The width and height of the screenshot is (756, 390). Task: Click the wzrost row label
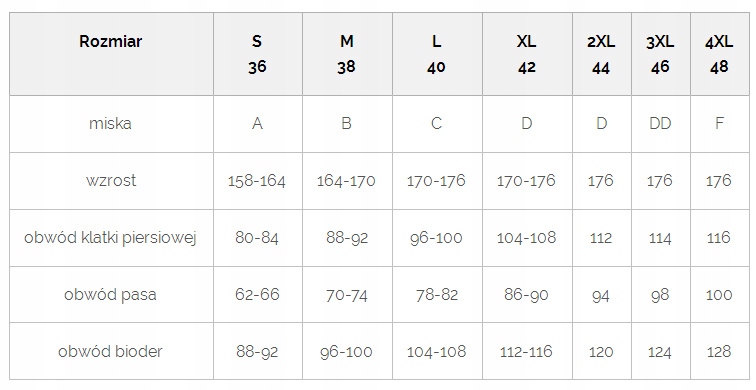point(111,181)
